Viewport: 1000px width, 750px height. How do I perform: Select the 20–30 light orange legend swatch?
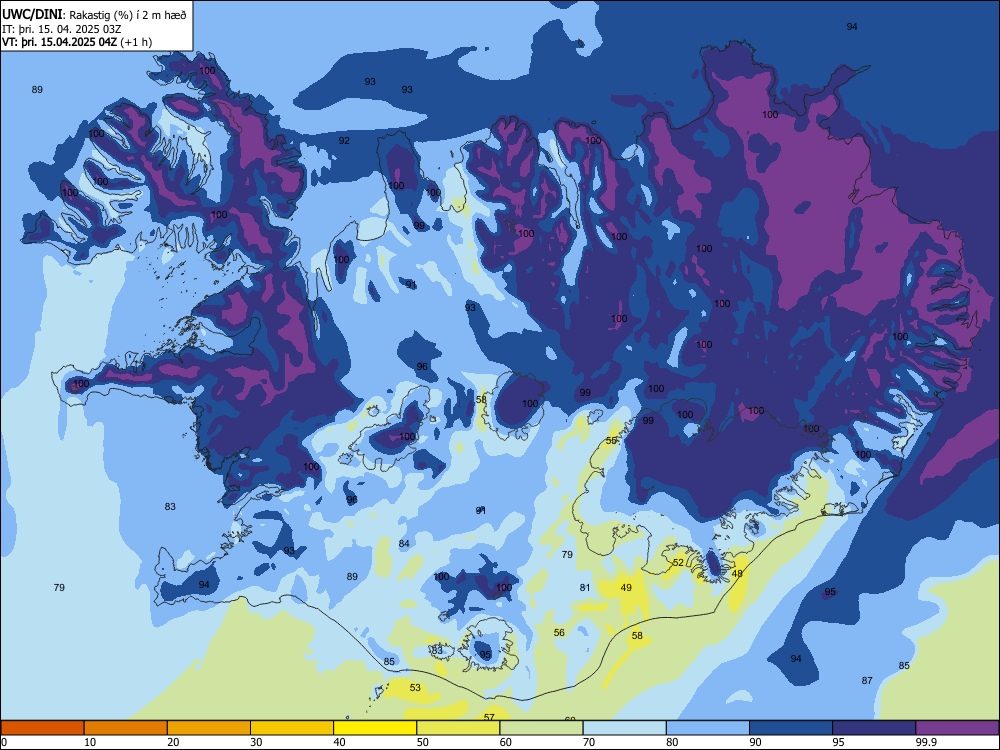[x=209, y=728]
